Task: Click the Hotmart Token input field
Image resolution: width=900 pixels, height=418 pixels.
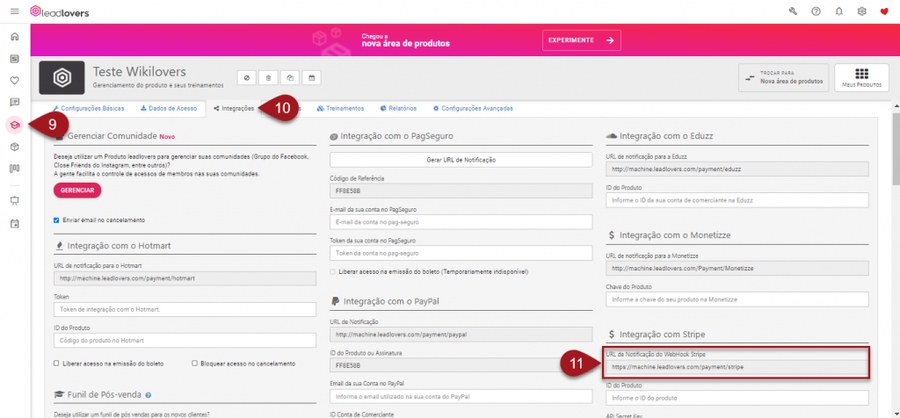Action: [x=175, y=310]
